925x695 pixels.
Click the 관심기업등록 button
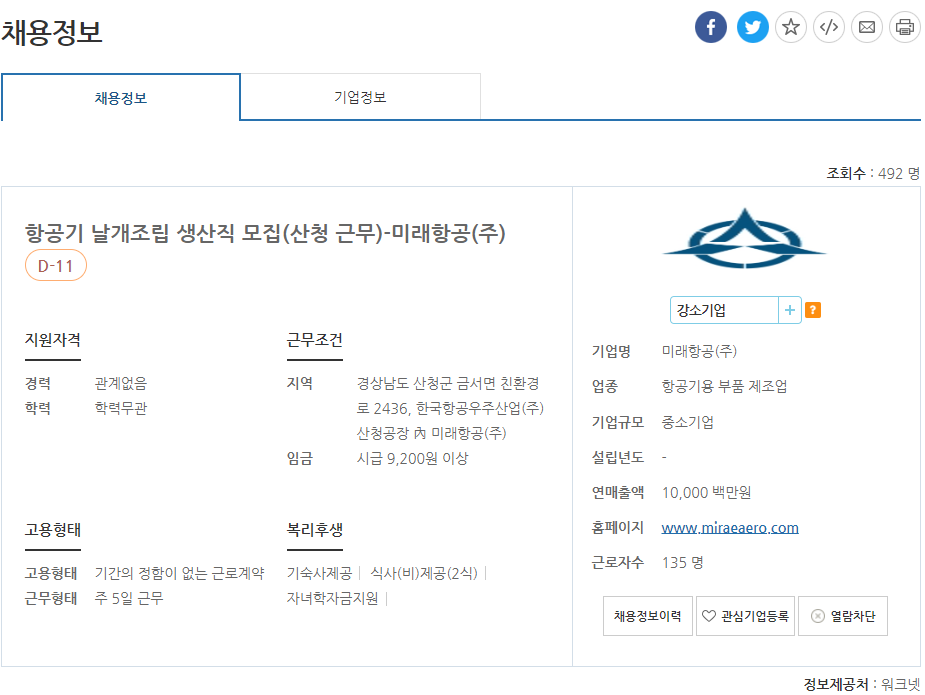(746, 616)
